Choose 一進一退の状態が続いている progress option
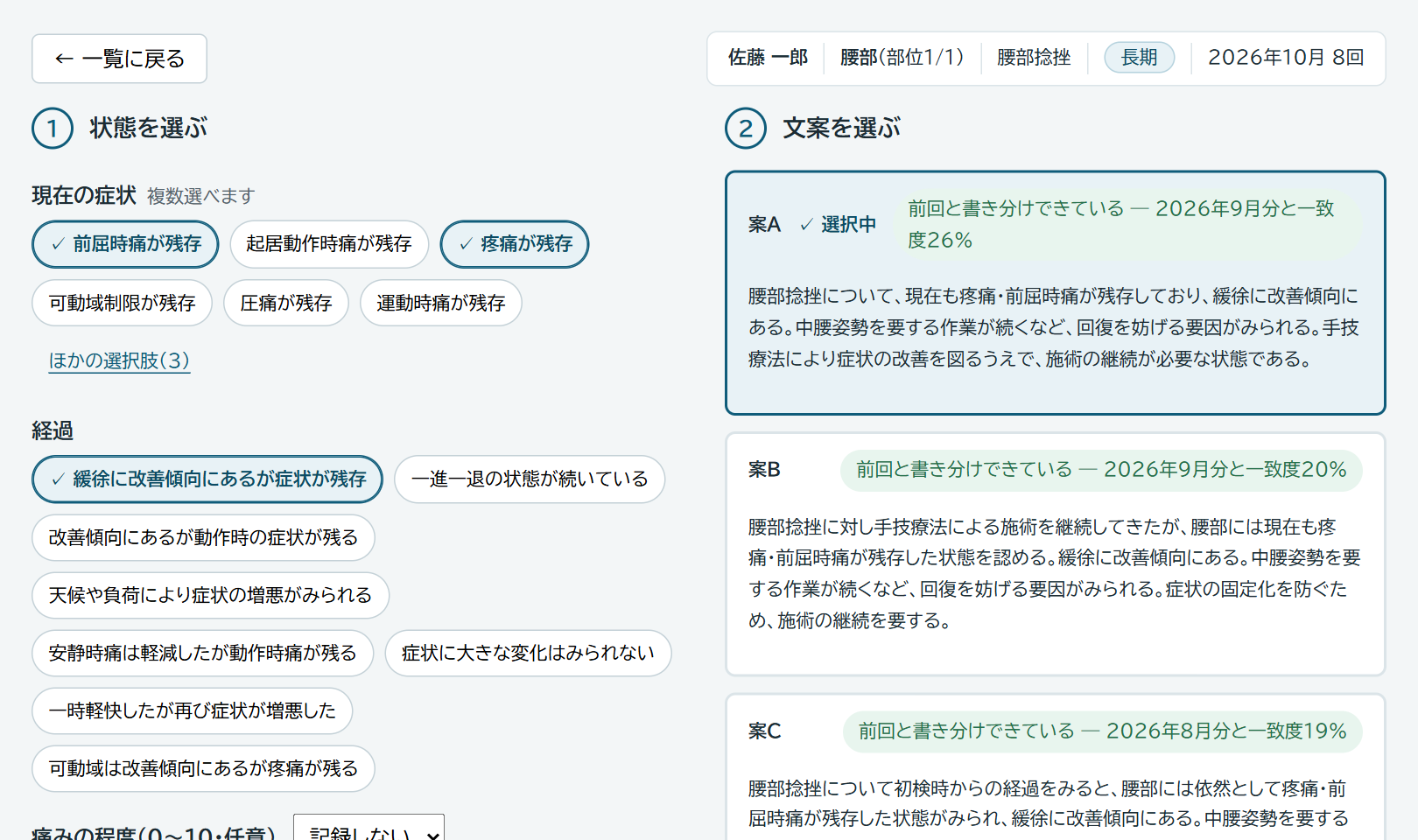 point(530,479)
